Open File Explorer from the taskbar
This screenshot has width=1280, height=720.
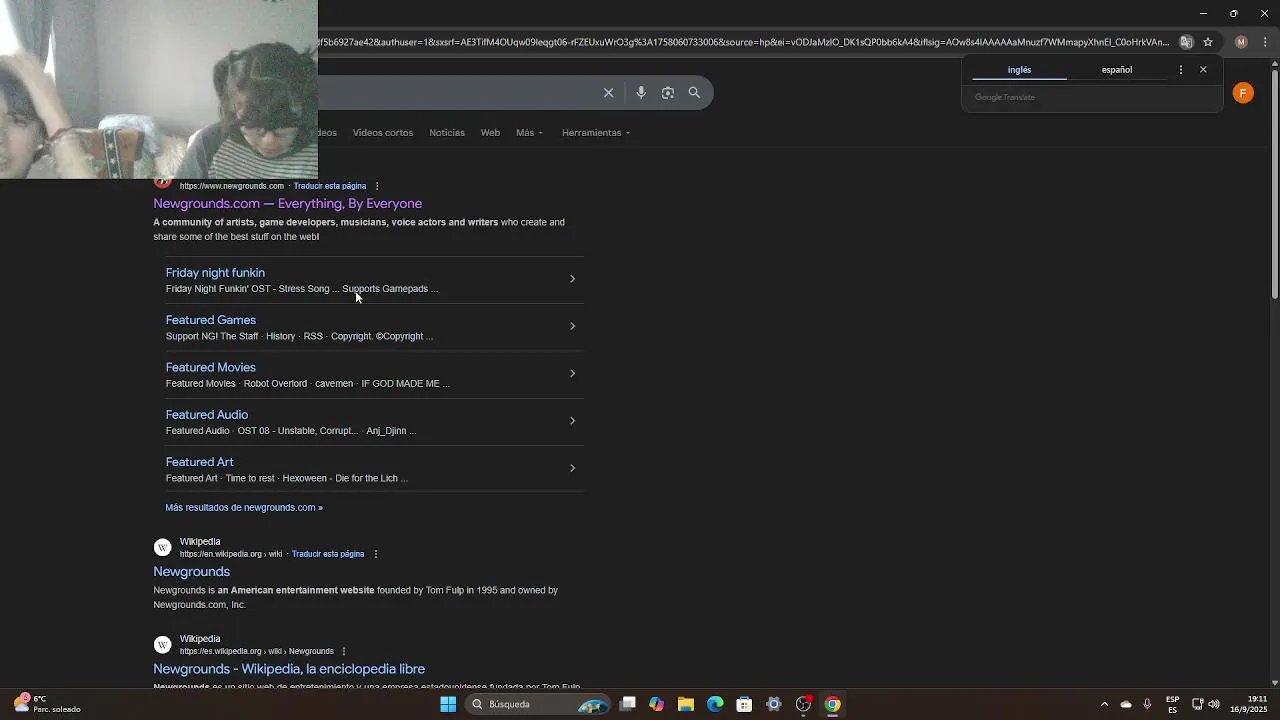(685, 704)
